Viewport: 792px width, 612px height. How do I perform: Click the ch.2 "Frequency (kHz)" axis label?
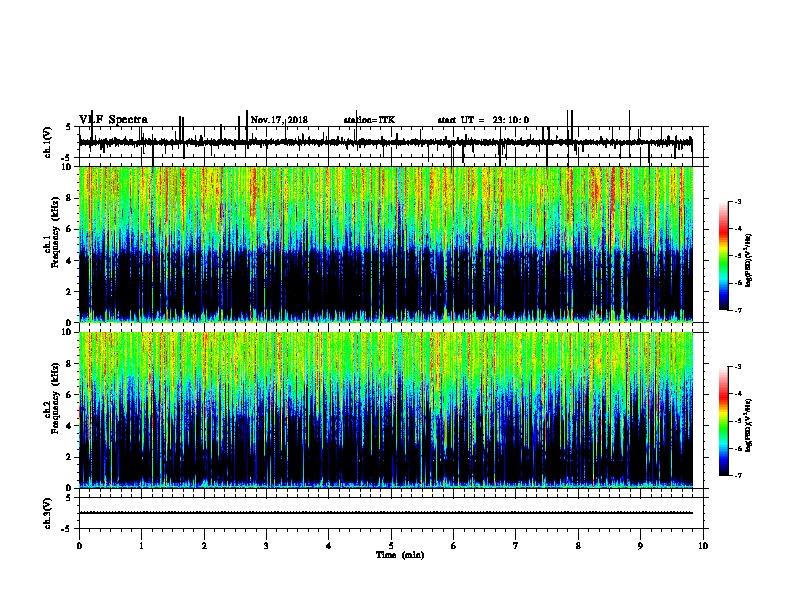coord(55,398)
